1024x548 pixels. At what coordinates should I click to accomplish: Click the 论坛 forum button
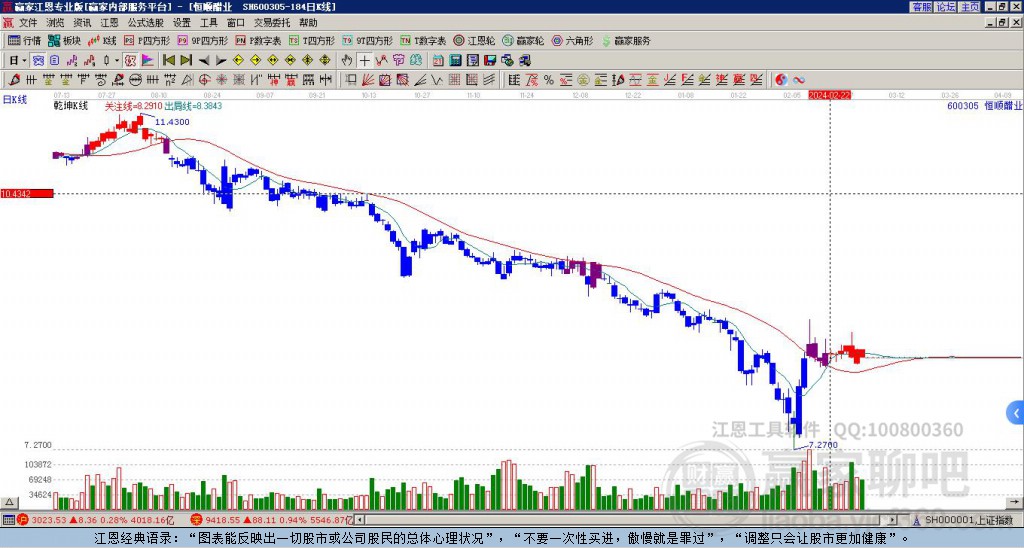pos(946,7)
